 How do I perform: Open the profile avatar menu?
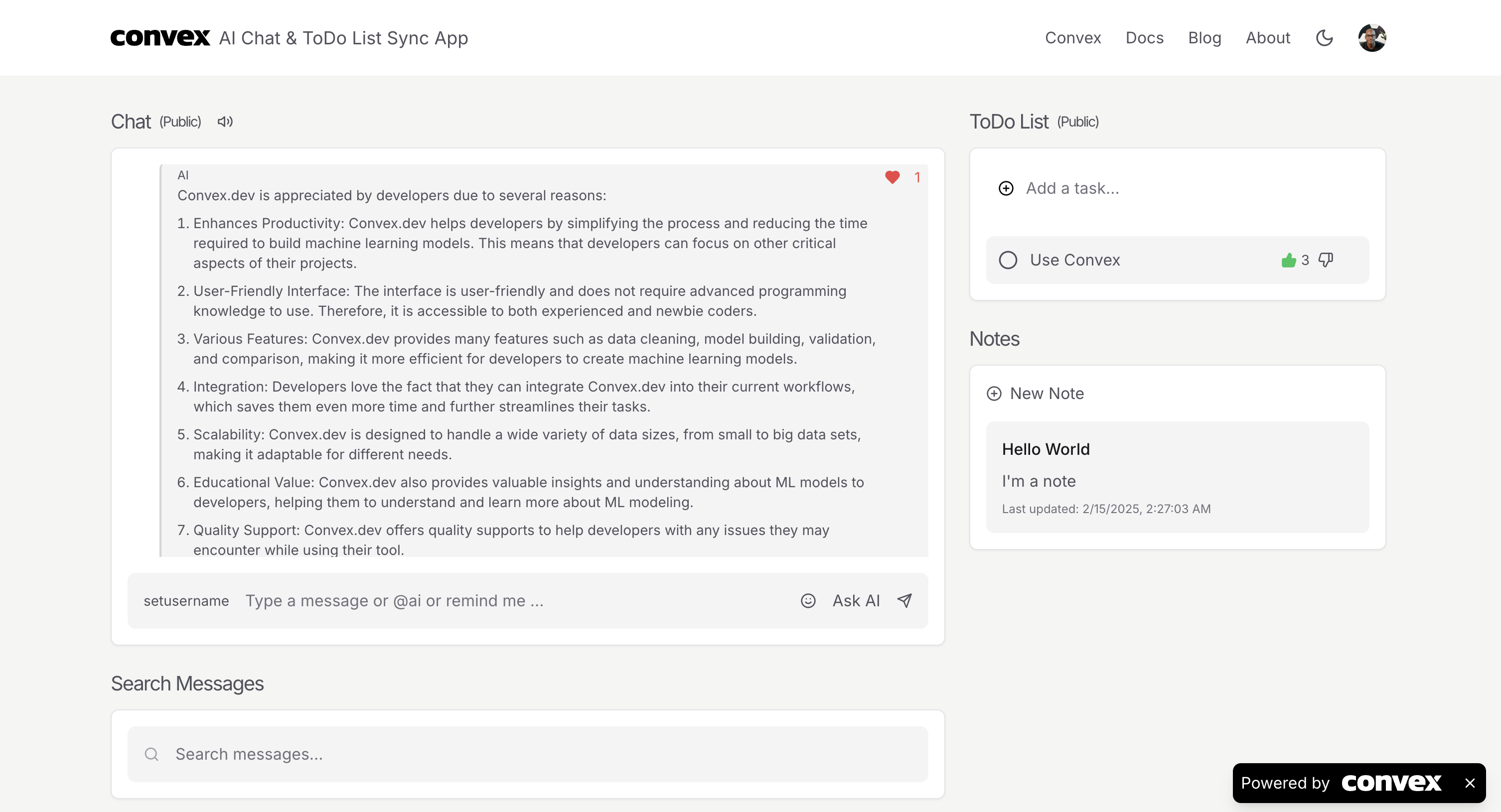pyautogui.click(x=1373, y=37)
